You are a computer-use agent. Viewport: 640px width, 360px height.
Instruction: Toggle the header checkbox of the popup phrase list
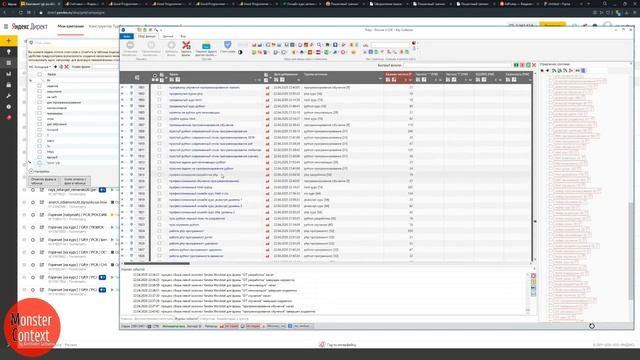pyautogui.click(x=40, y=75)
